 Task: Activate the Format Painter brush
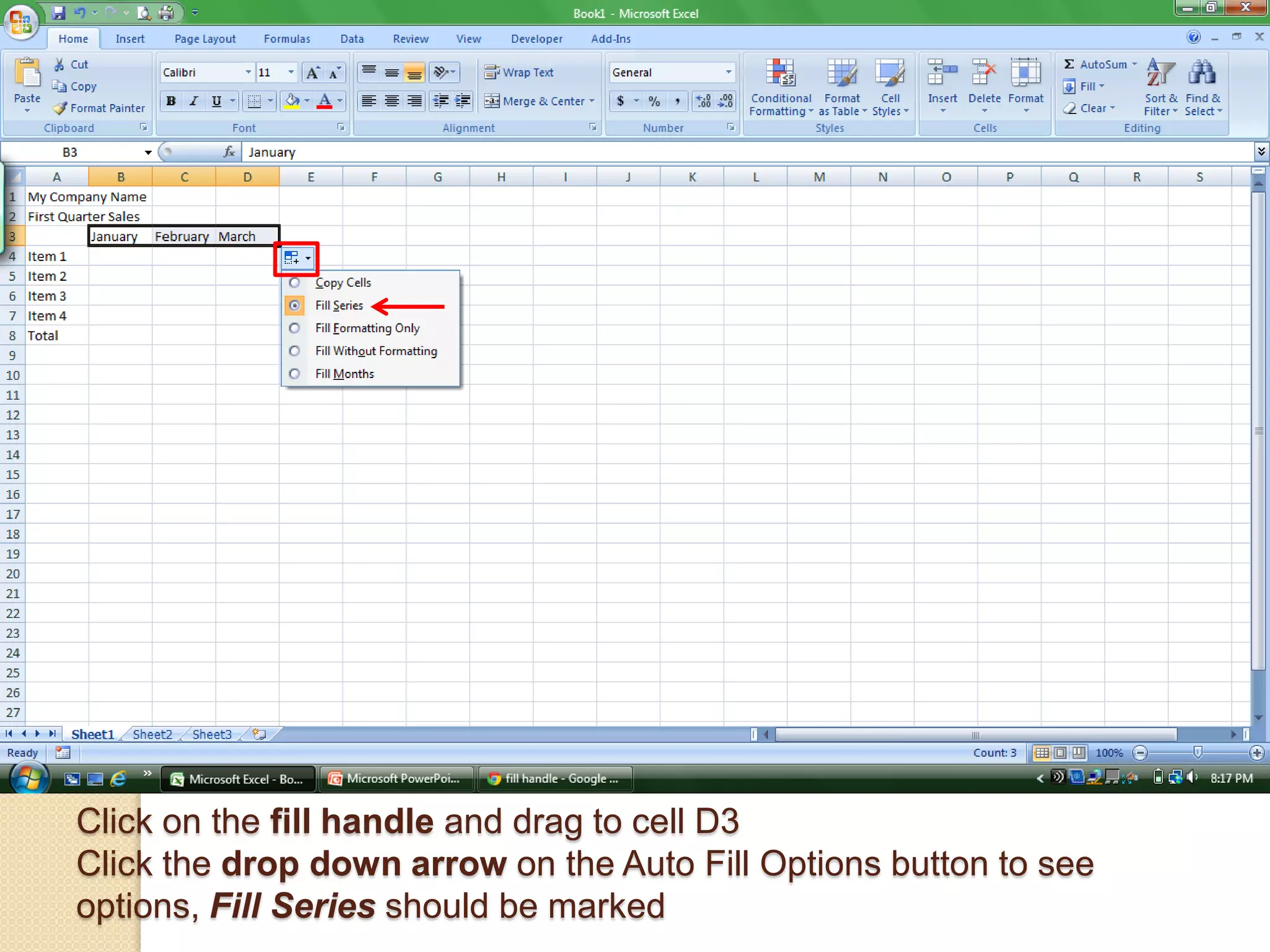(60, 108)
